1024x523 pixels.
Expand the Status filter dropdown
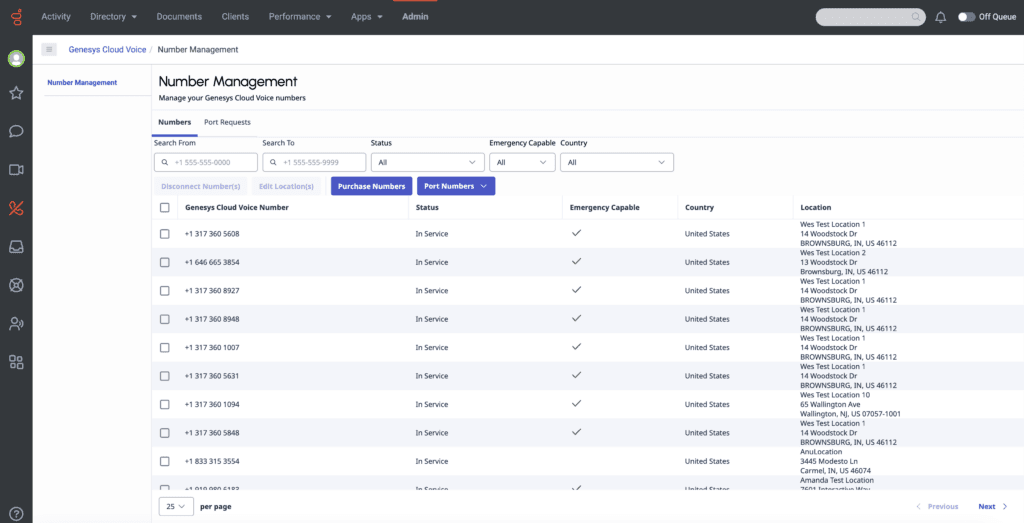click(x=427, y=162)
